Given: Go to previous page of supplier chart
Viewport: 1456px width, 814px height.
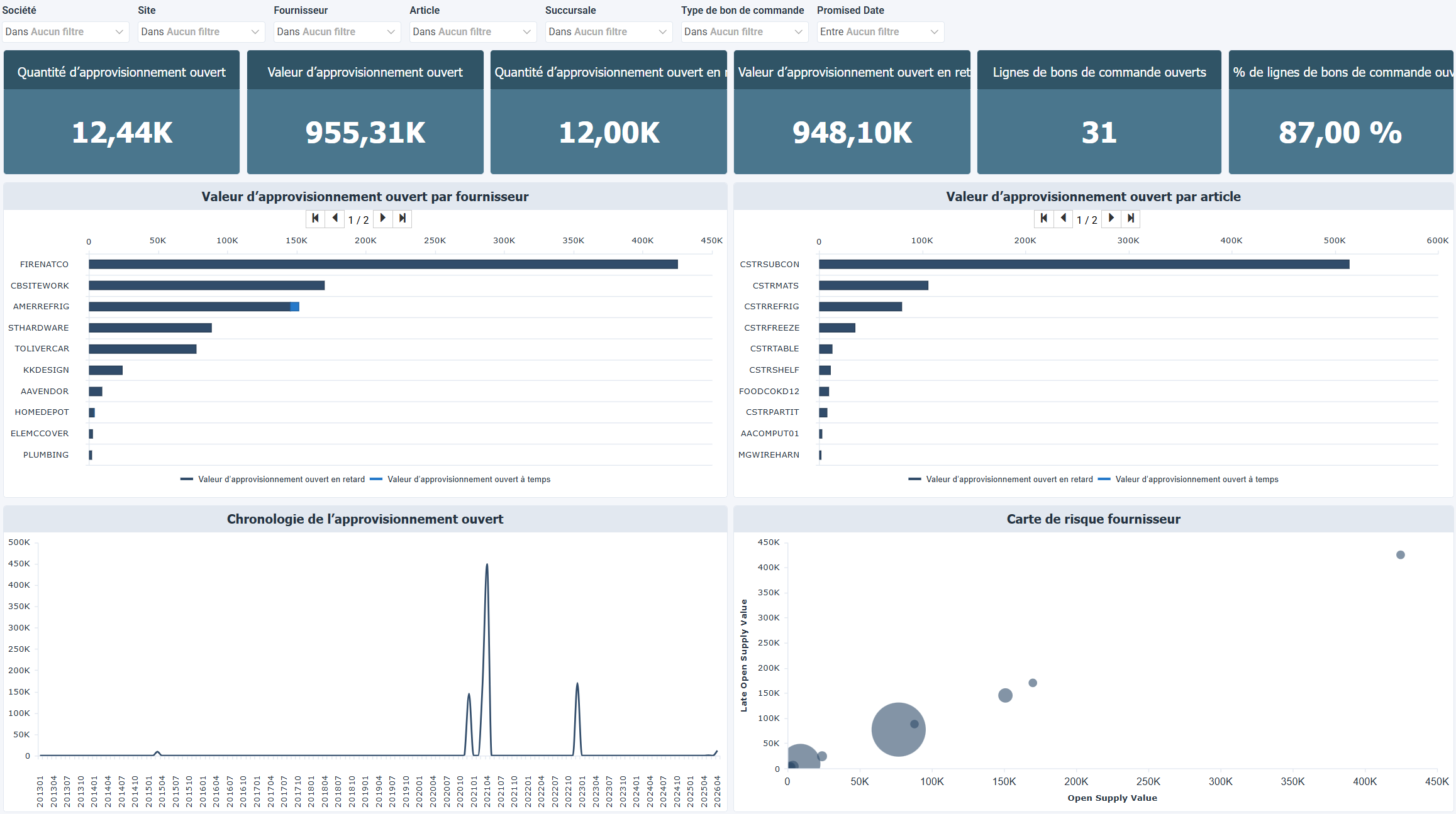Looking at the screenshot, I should (335, 218).
